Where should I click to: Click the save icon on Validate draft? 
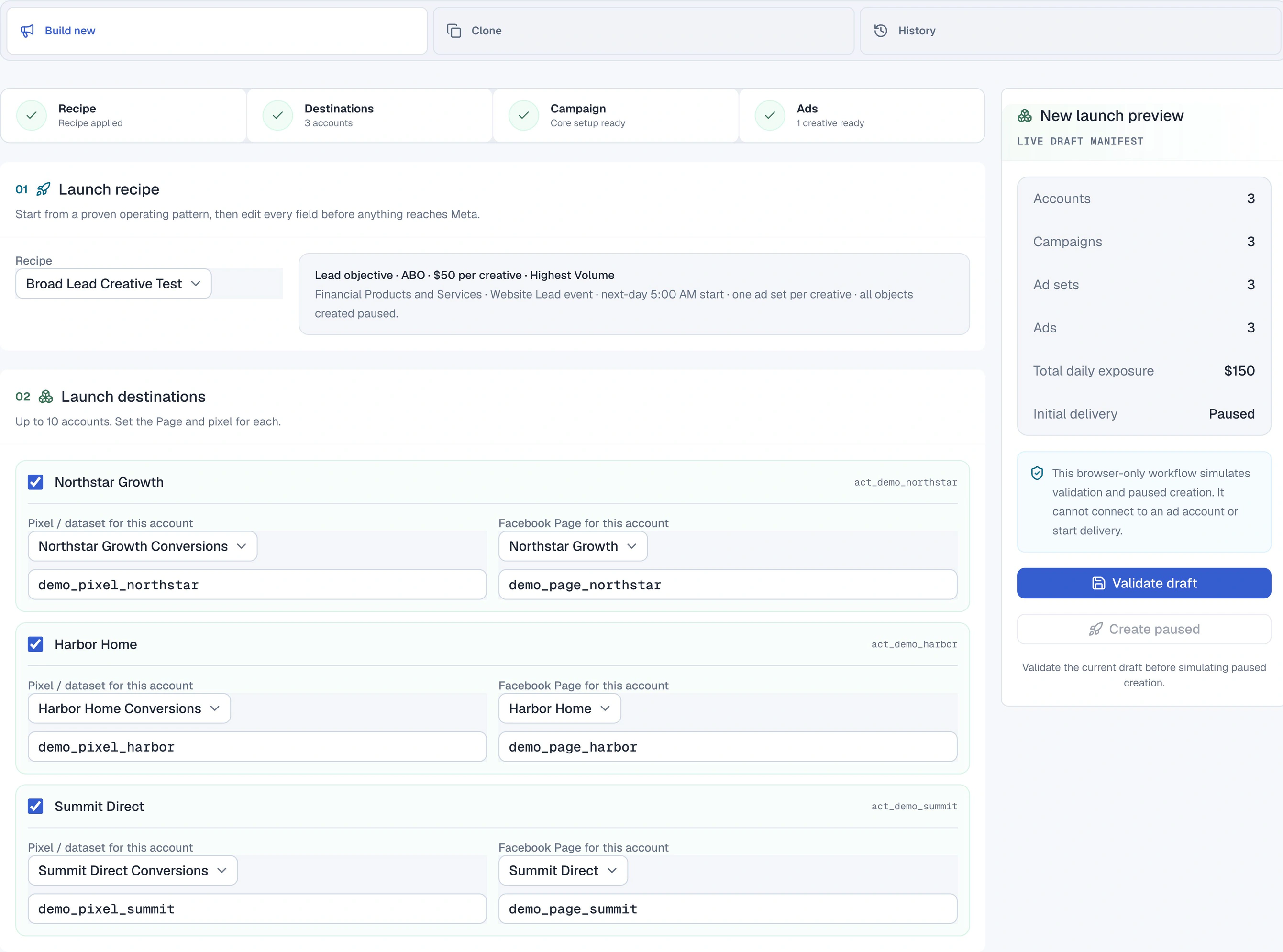pos(1099,583)
